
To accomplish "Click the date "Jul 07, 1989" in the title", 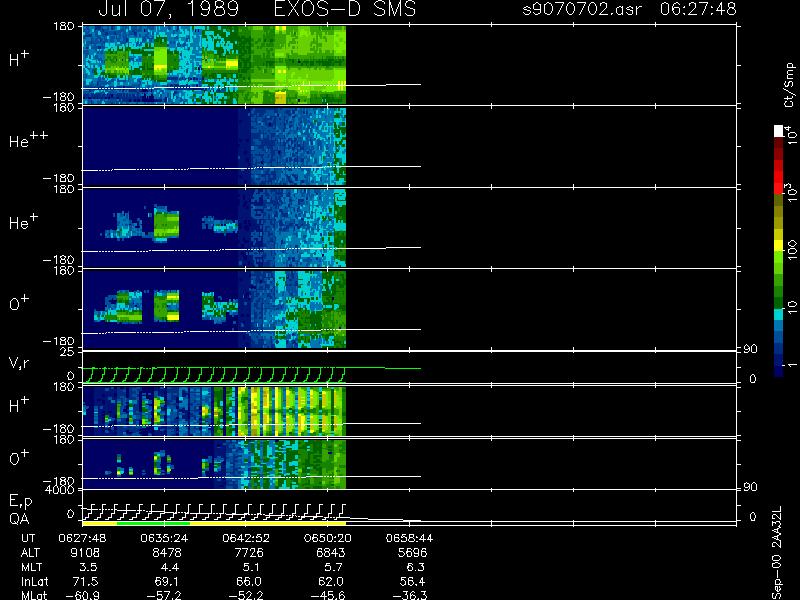I will pos(167,10).
